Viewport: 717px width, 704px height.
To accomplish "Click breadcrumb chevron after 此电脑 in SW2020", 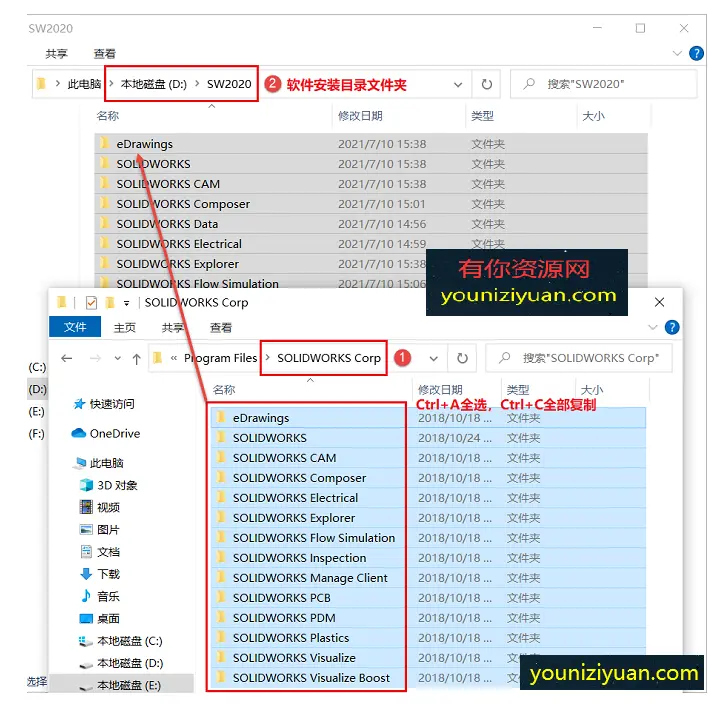I will [111, 84].
